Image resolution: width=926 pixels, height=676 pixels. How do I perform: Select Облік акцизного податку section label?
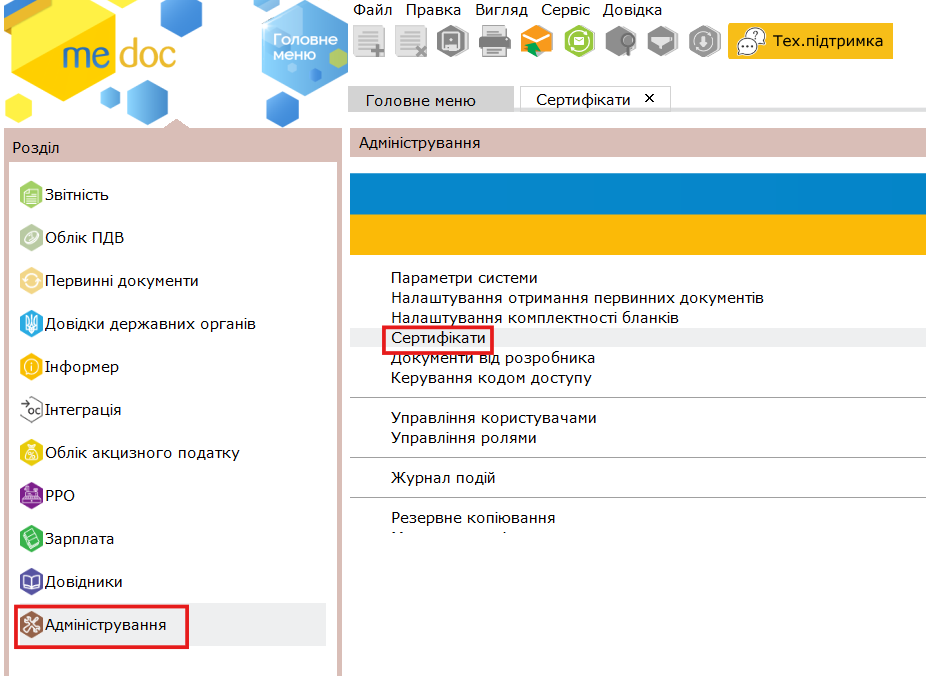click(142, 453)
